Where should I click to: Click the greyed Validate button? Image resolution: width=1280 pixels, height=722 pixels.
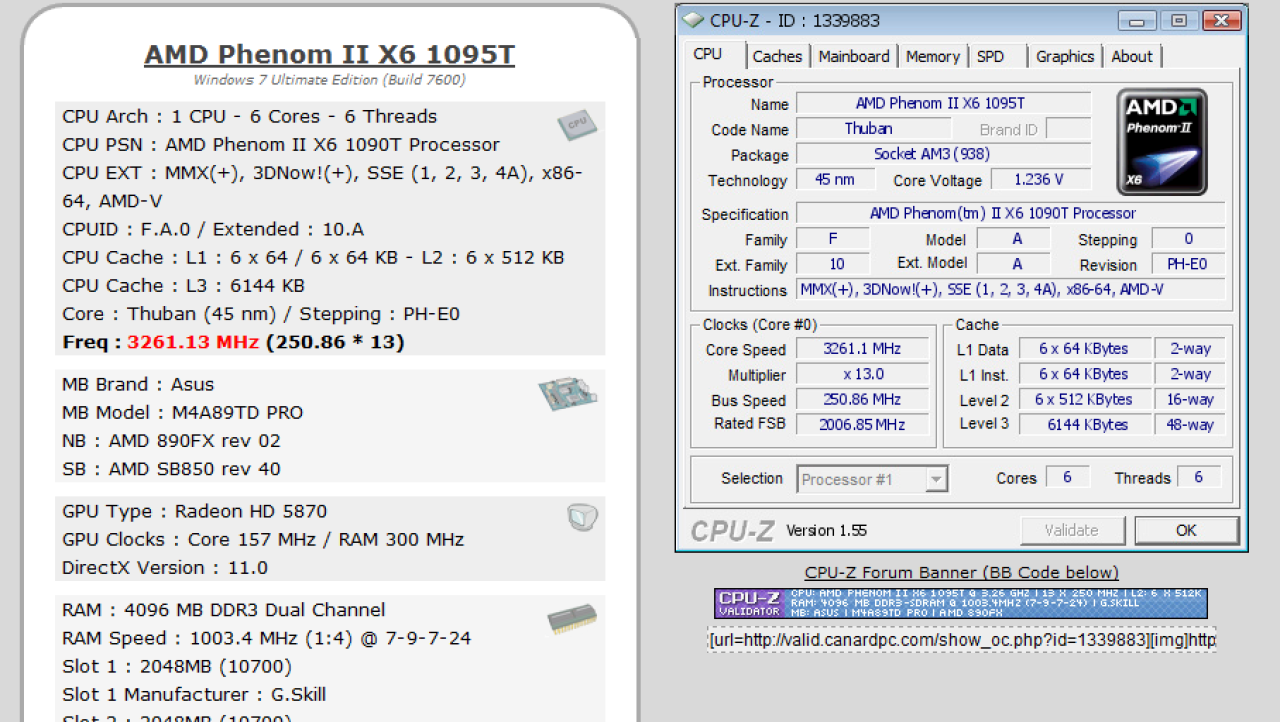(1072, 530)
